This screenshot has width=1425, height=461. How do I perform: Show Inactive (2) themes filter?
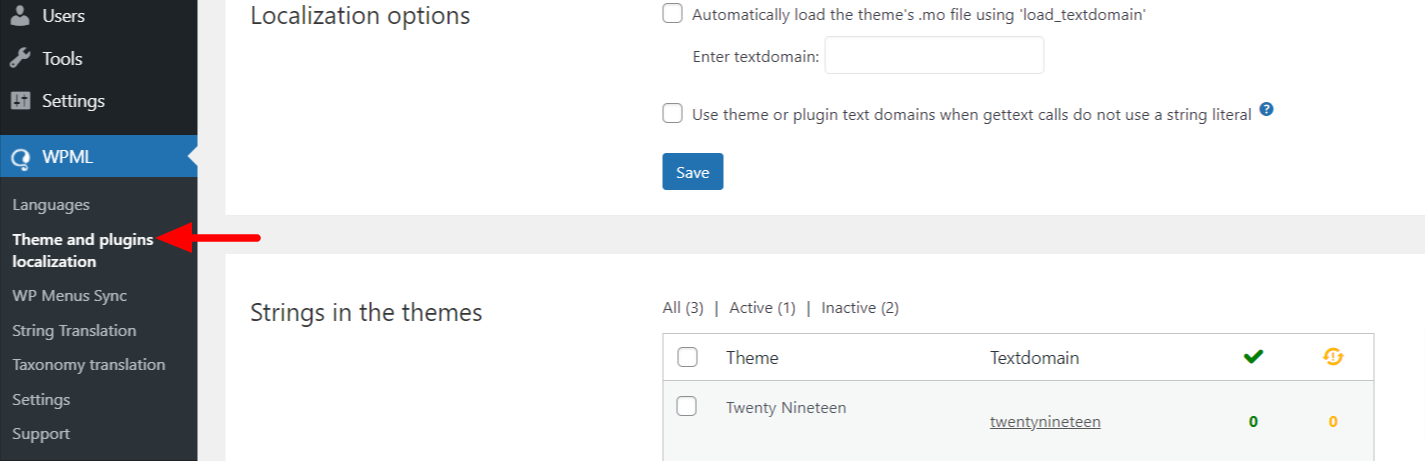pyautogui.click(x=860, y=308)
